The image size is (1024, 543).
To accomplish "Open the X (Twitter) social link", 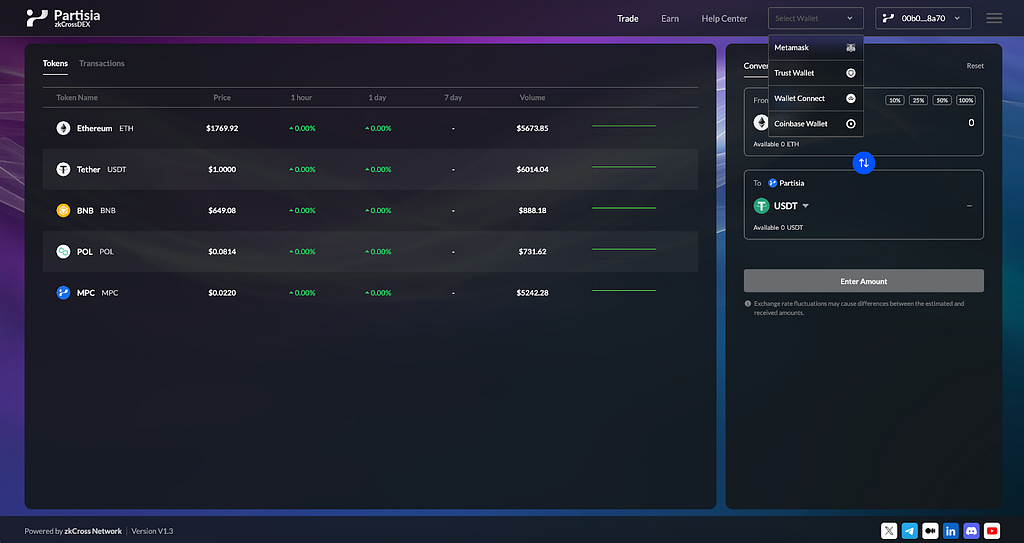I will 889,531.
